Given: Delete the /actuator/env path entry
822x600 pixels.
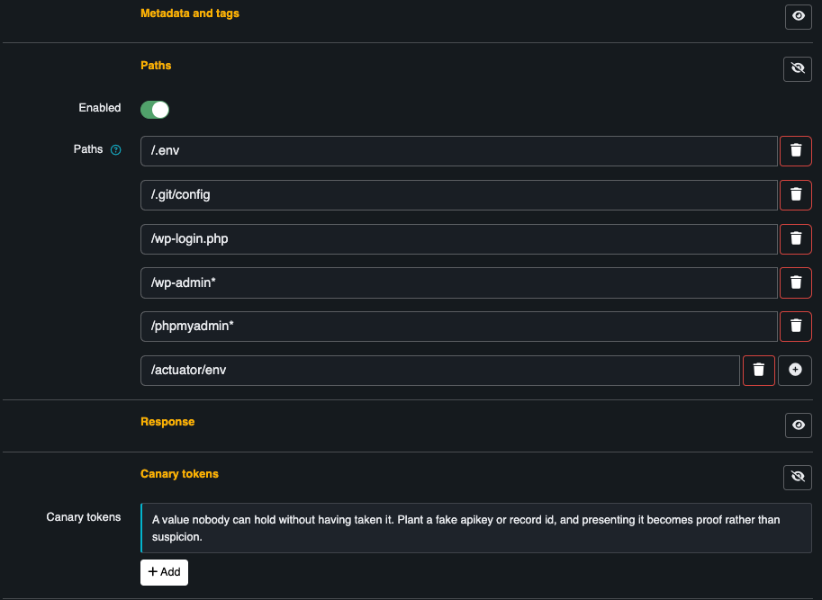Looking at the screenshot, I should 759,370.
